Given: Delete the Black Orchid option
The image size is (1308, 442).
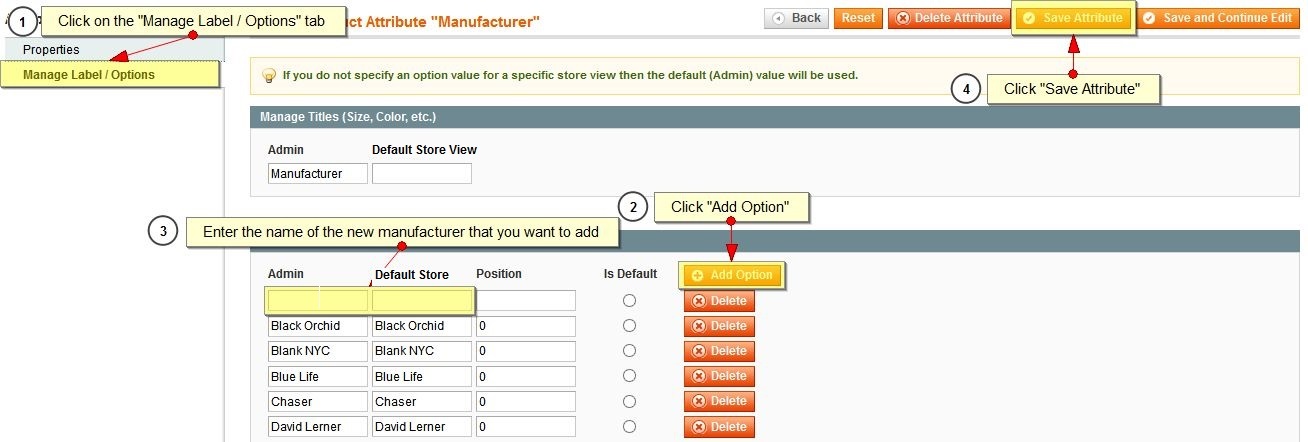Looking at the screenshot, I should [719, 326].
